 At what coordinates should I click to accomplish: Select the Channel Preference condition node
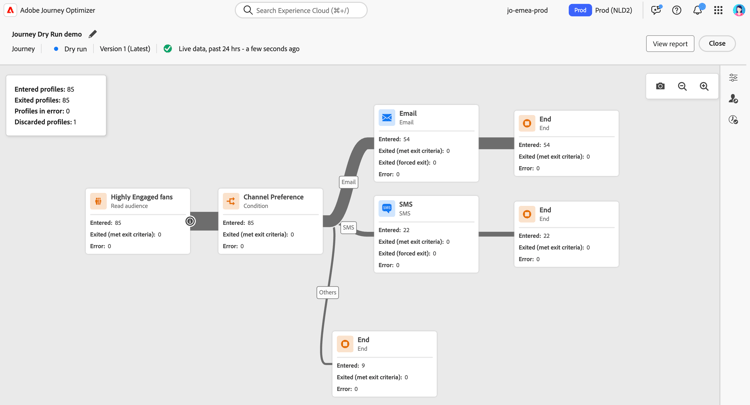[270, 201]
